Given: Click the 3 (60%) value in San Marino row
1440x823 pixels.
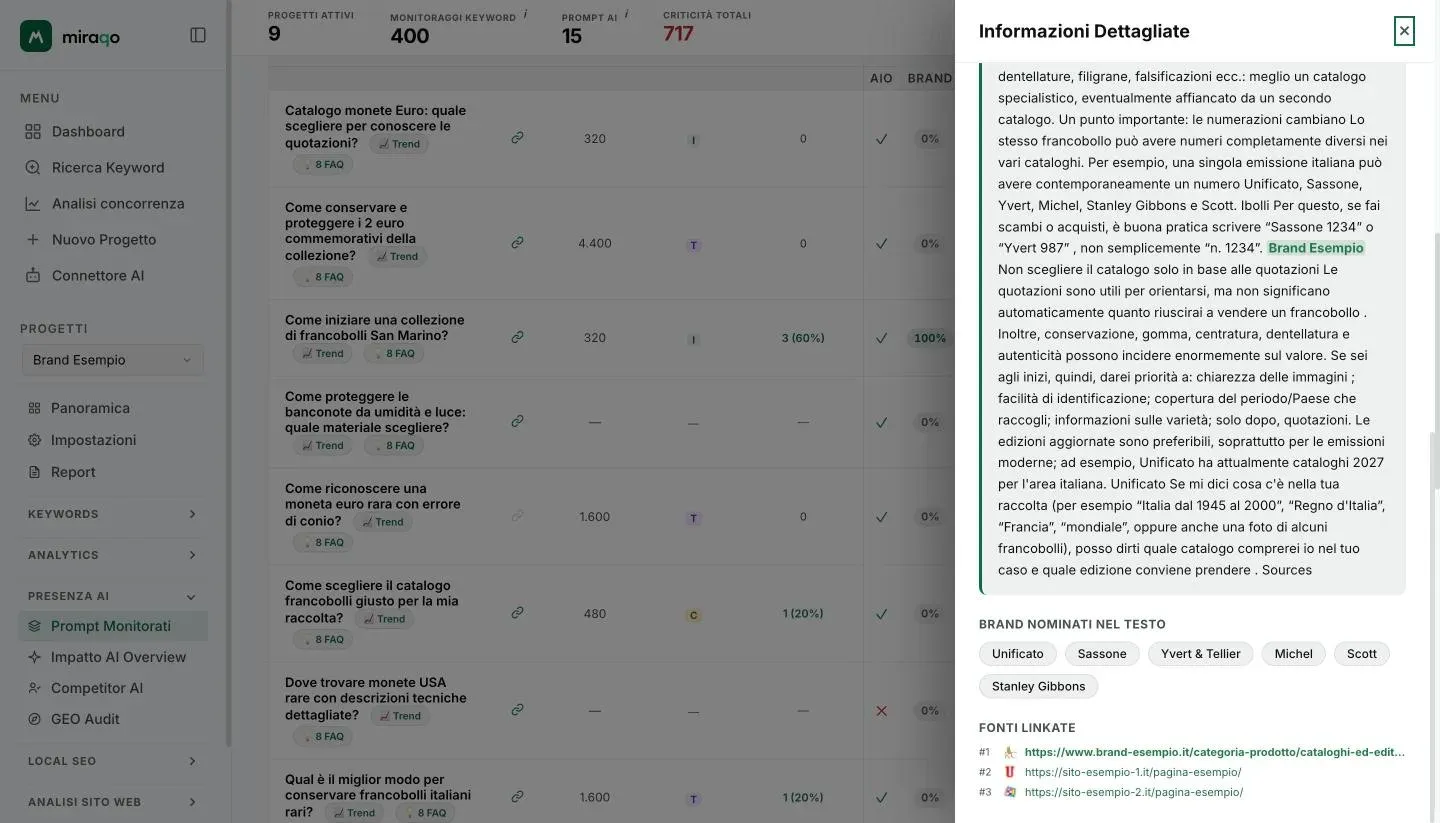Looking at the screenshot, I should (802, 338).
